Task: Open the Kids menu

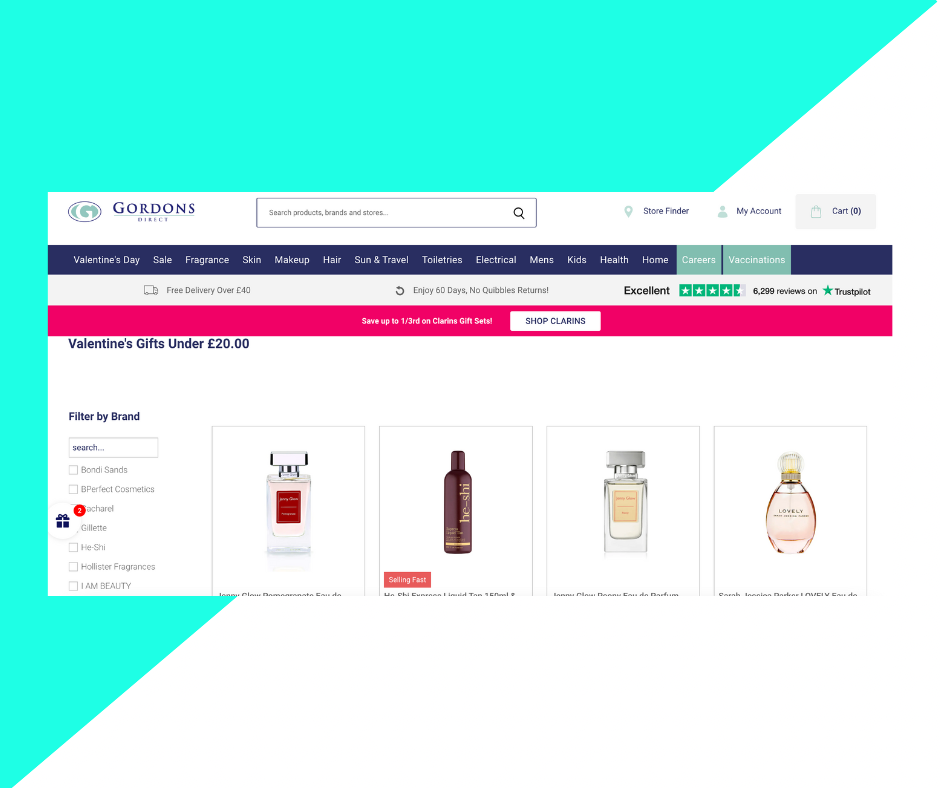Action: coord(577,260)
